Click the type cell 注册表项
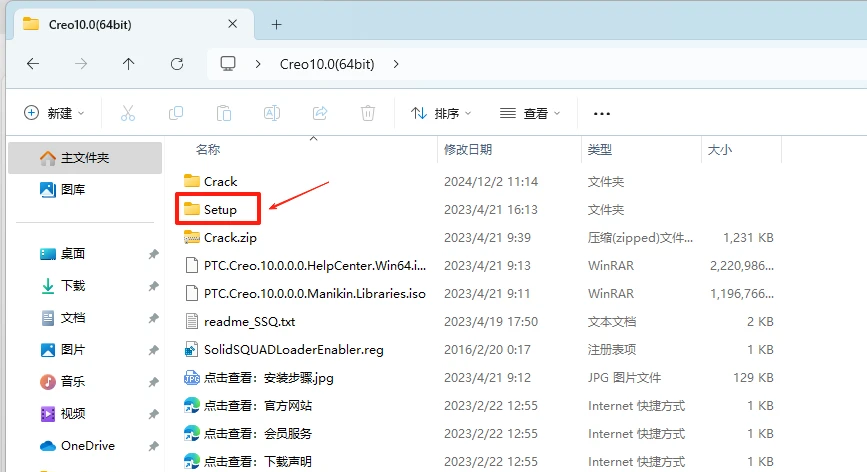The image size is (867, 472). (612, 350)
